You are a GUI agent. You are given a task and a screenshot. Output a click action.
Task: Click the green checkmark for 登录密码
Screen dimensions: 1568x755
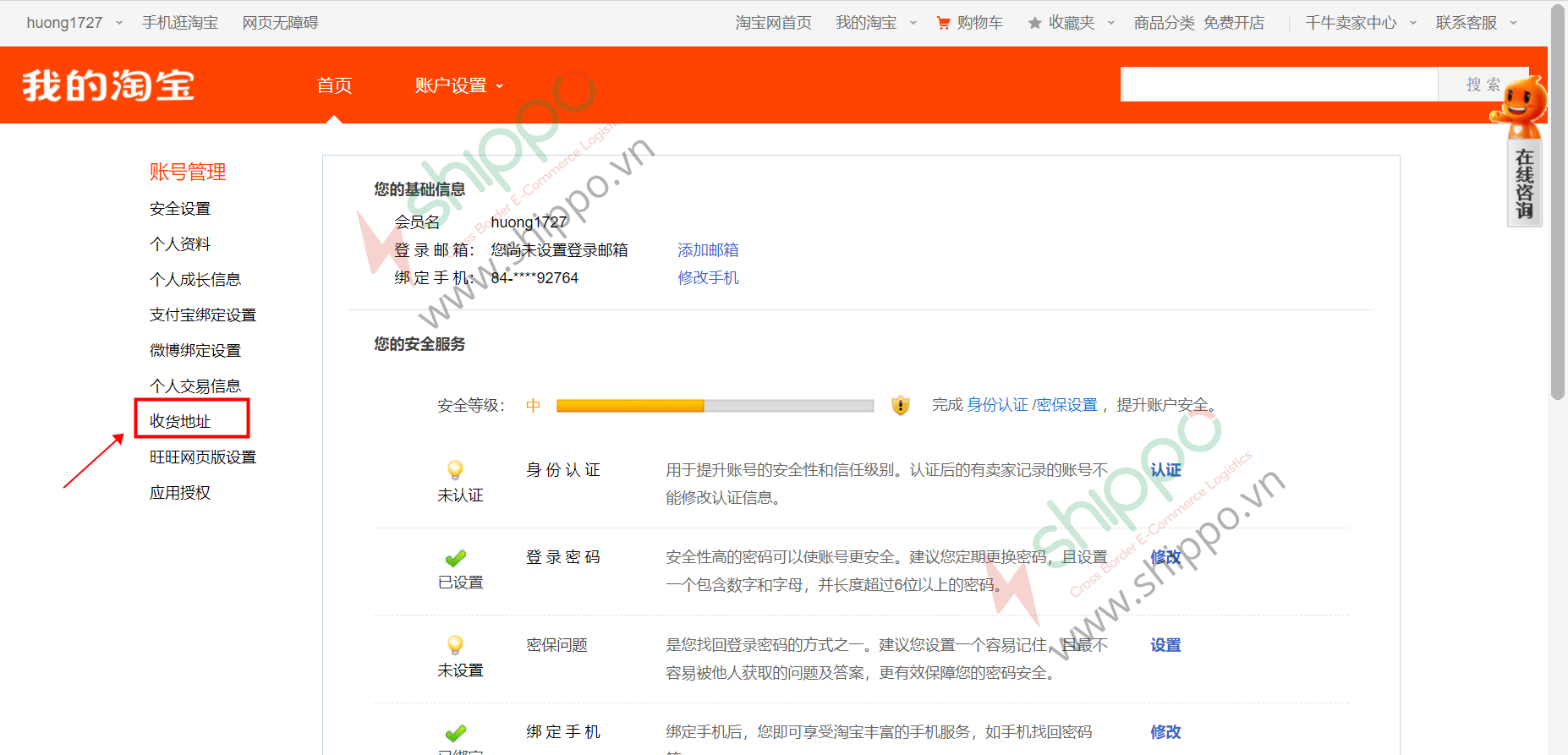(456, 558)
